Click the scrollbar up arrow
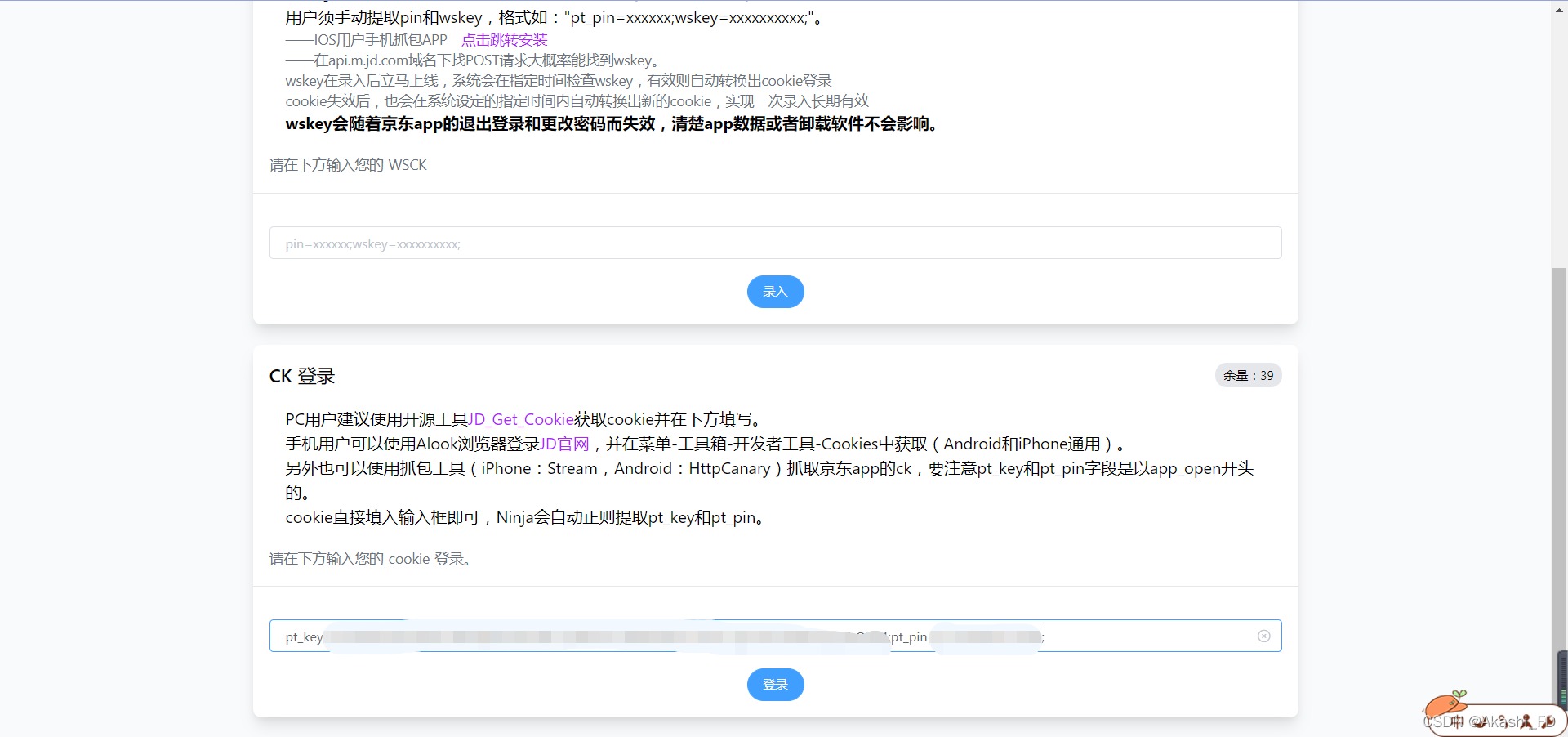1568x737 pixels. click(x=1558, y=8)
